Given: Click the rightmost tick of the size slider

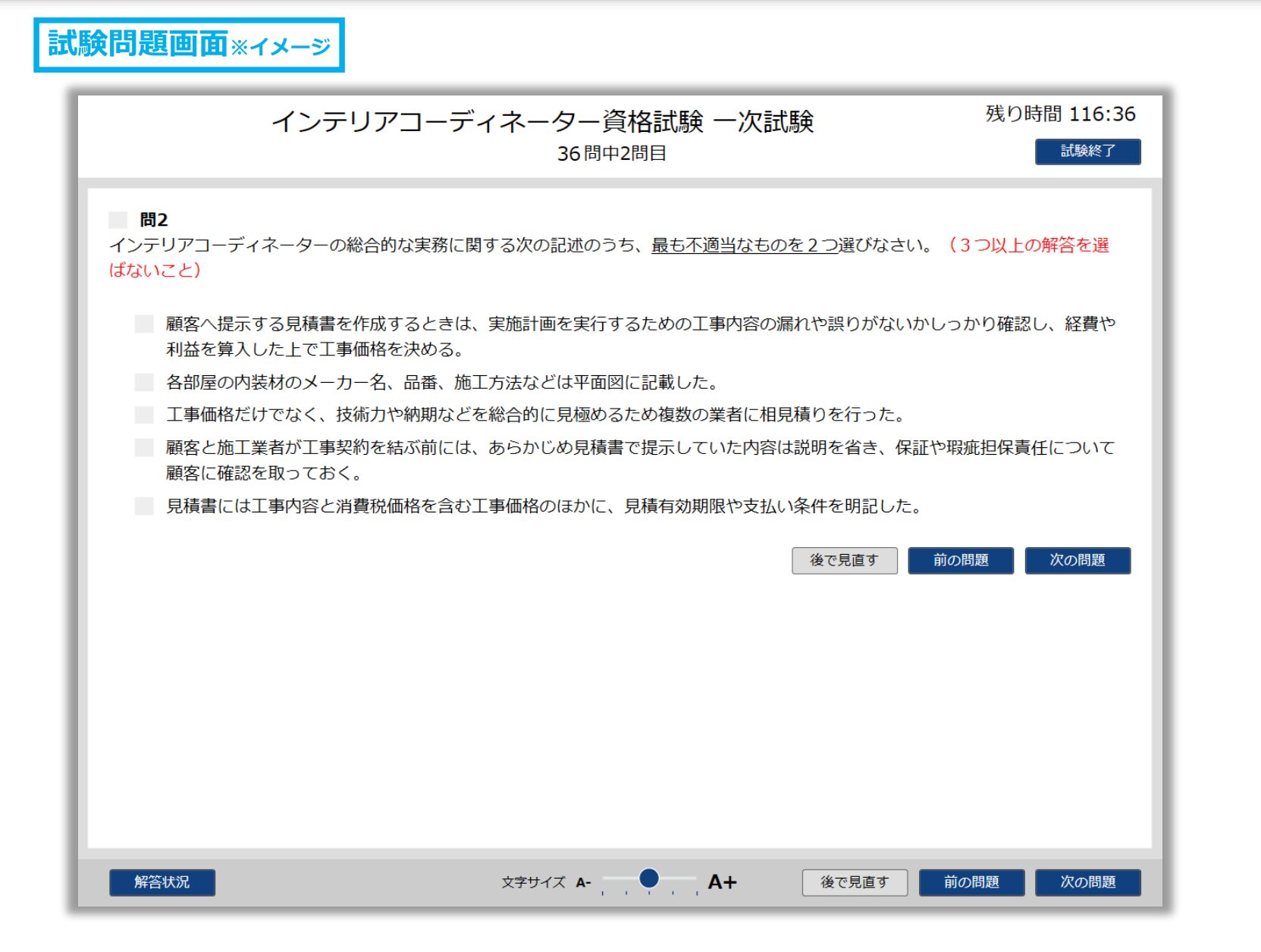Looking at the screenshot, I should 697,893.
